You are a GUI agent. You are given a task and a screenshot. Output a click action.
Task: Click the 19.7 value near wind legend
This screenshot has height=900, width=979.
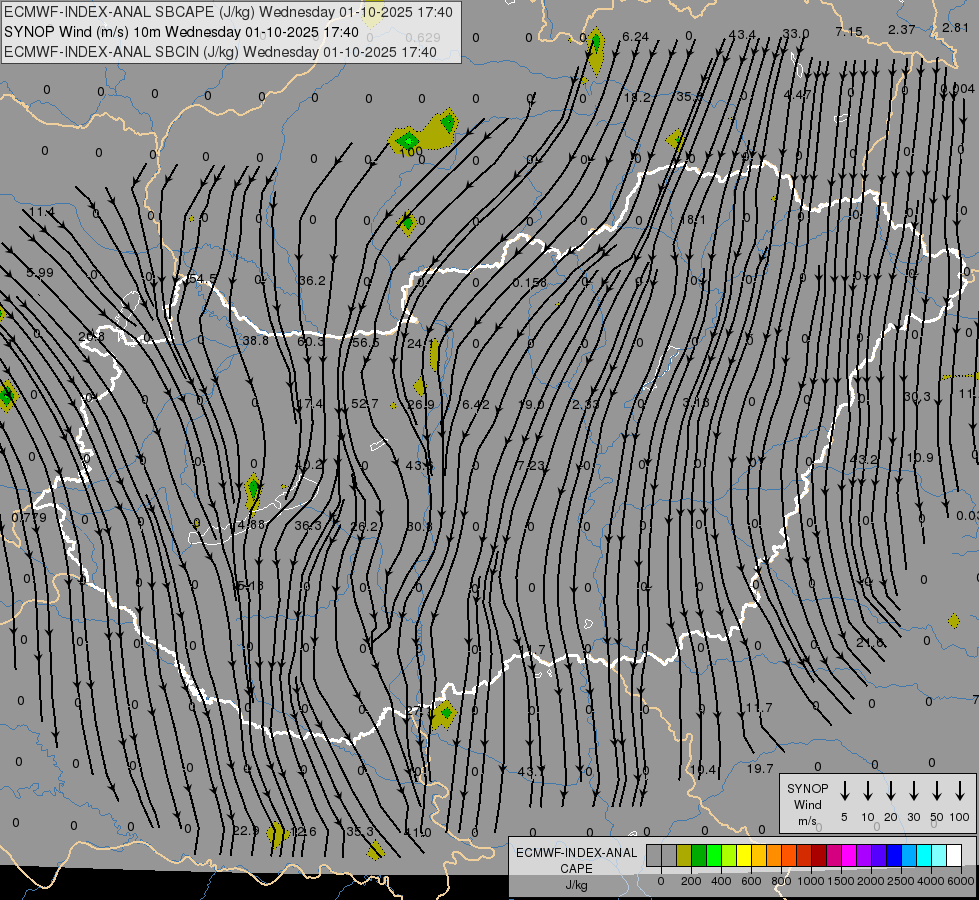pos(760,768)
